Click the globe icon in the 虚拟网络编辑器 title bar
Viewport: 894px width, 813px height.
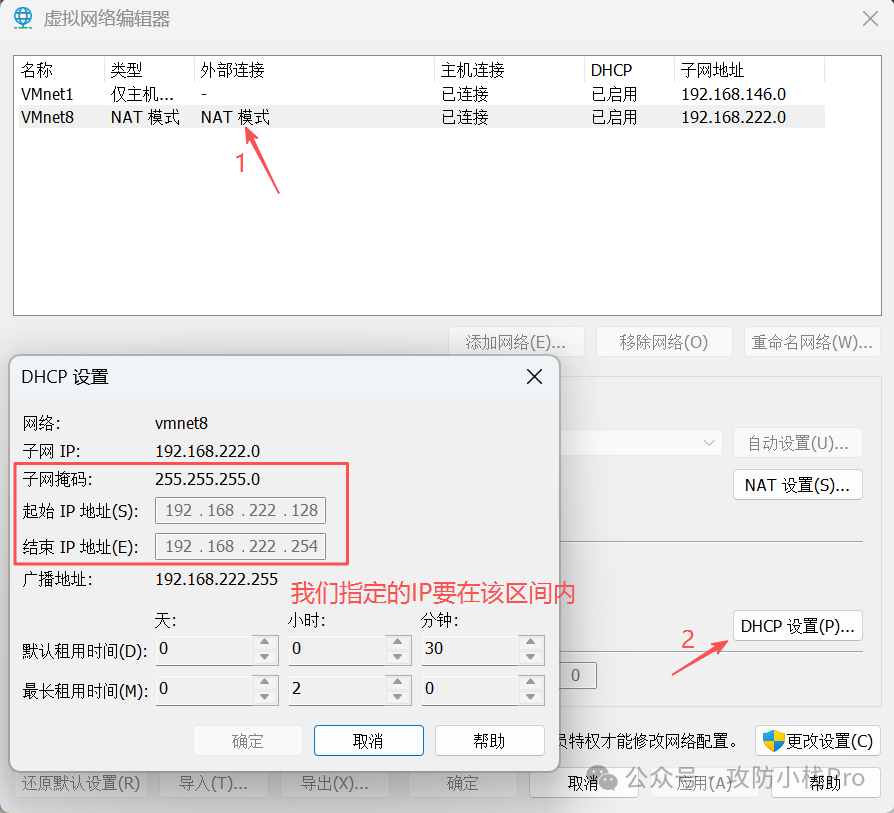23,18
